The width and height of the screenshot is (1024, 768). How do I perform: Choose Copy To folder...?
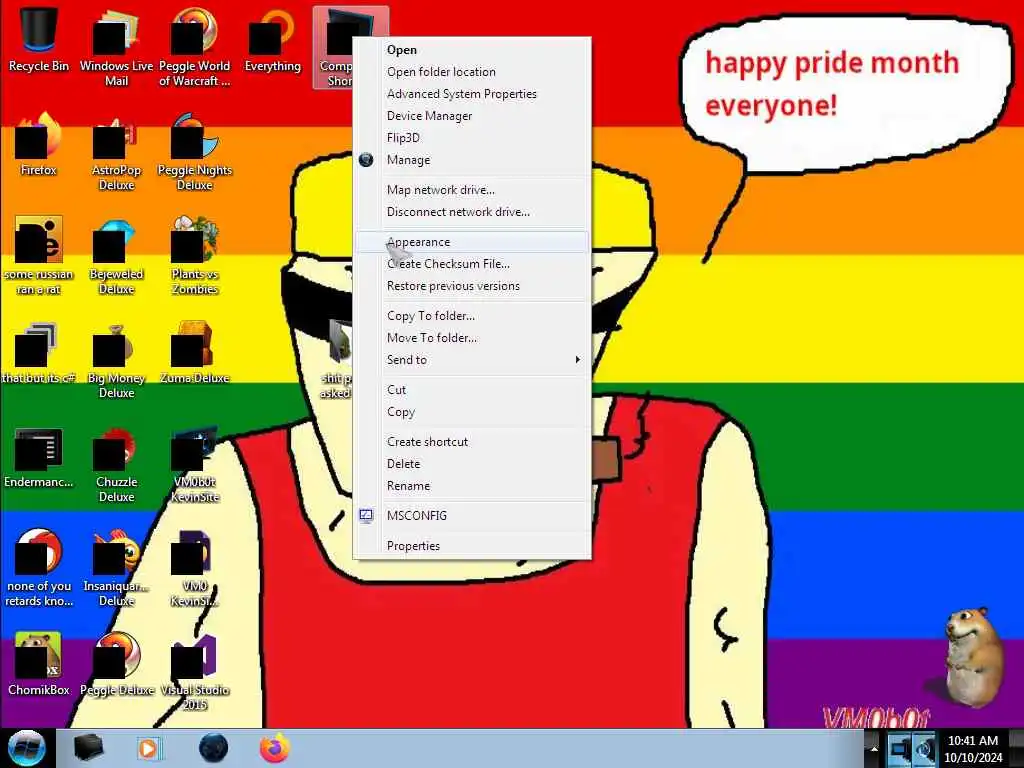click(472, 316)
